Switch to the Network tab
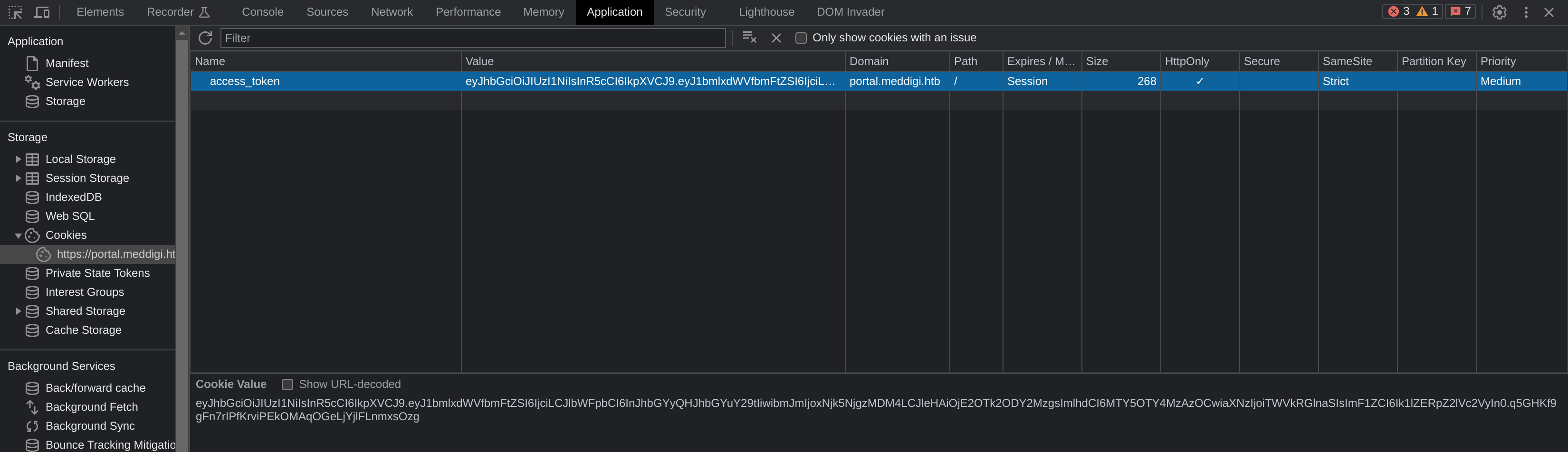 click(392, 12)
